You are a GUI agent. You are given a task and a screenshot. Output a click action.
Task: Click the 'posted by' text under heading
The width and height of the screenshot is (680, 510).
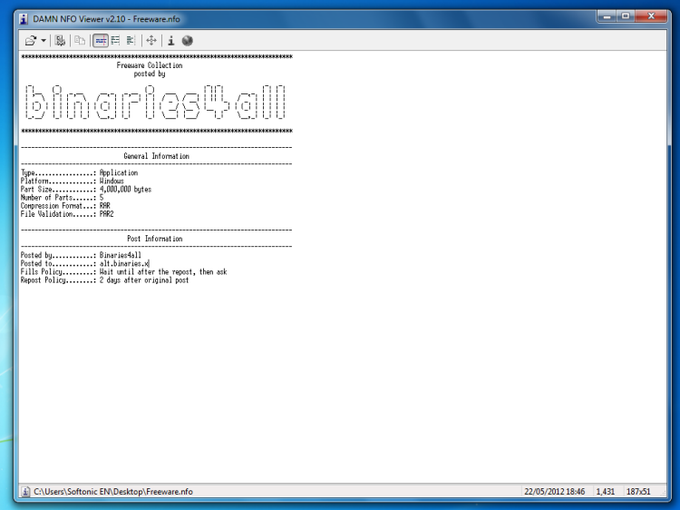149,73
